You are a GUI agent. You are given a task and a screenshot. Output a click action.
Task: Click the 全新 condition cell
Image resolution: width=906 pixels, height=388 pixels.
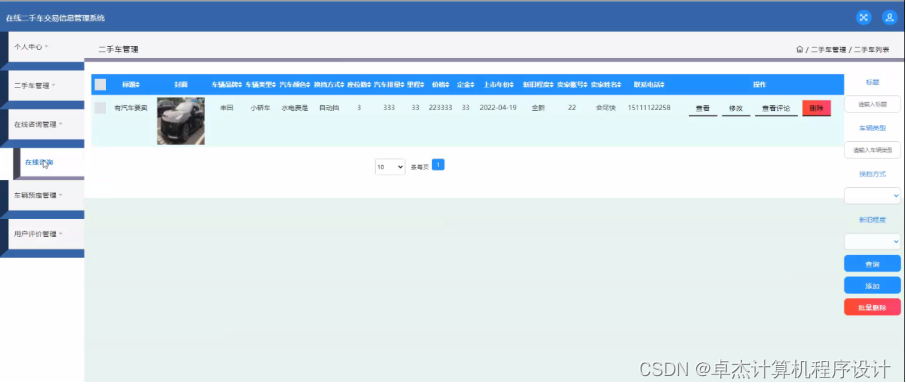pyautogui.click(x=538, y=108)
